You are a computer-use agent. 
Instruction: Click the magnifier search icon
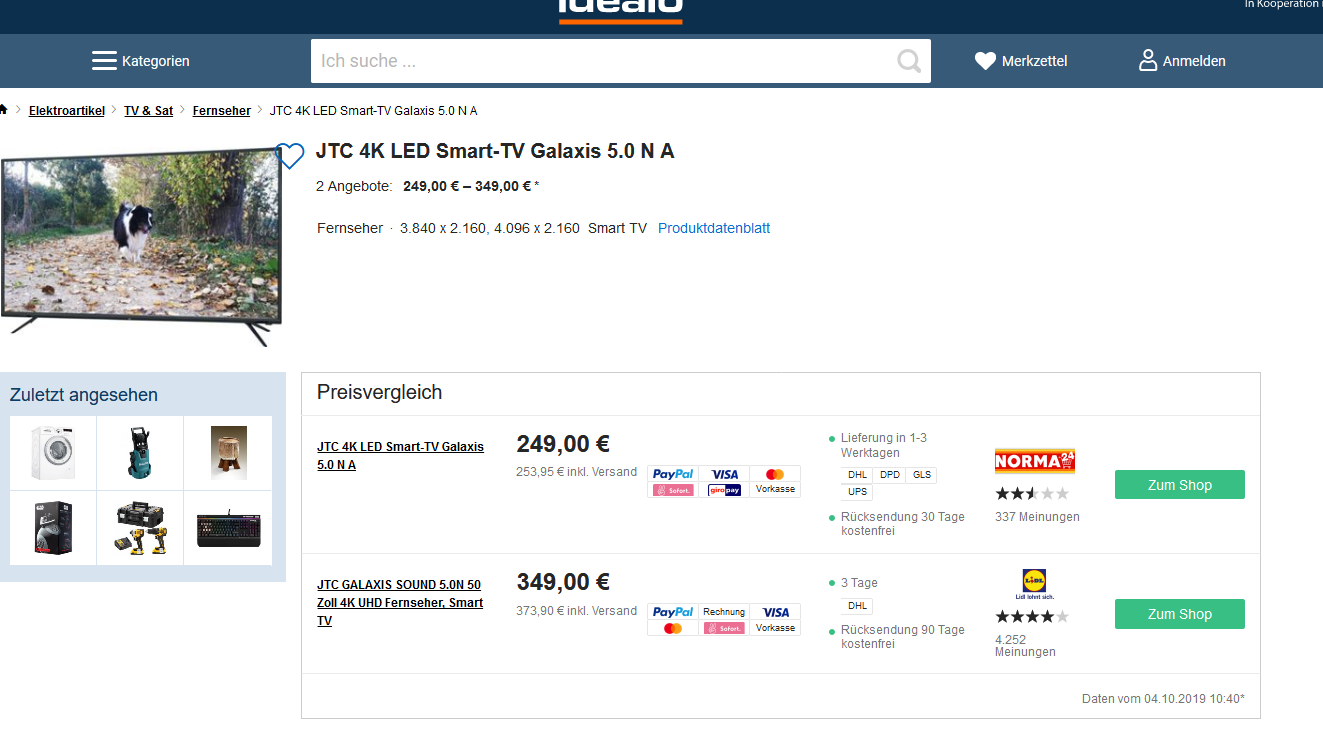[x=908, y=62]
